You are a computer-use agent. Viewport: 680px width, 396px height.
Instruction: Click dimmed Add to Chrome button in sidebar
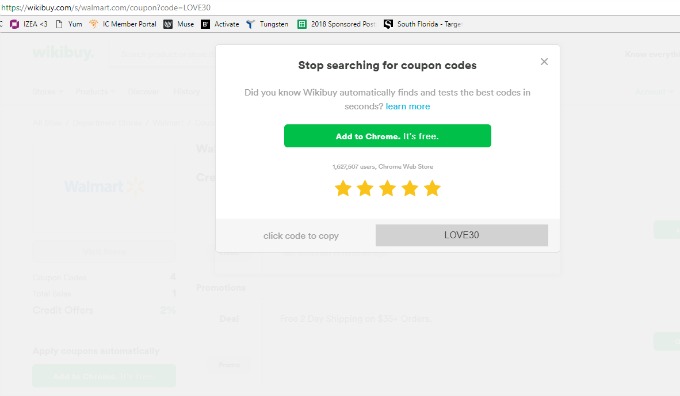click(x=104, y=376)
